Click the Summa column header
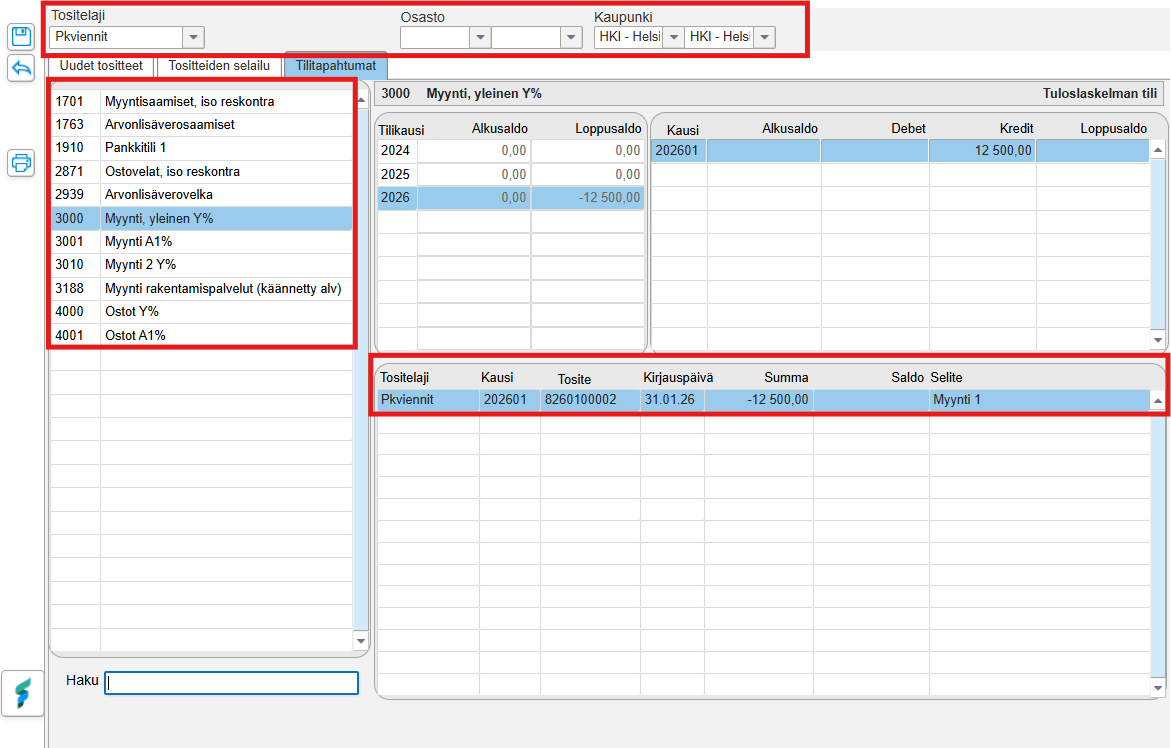The height and width of the screenshot is (748, 1171). (786, 378)
